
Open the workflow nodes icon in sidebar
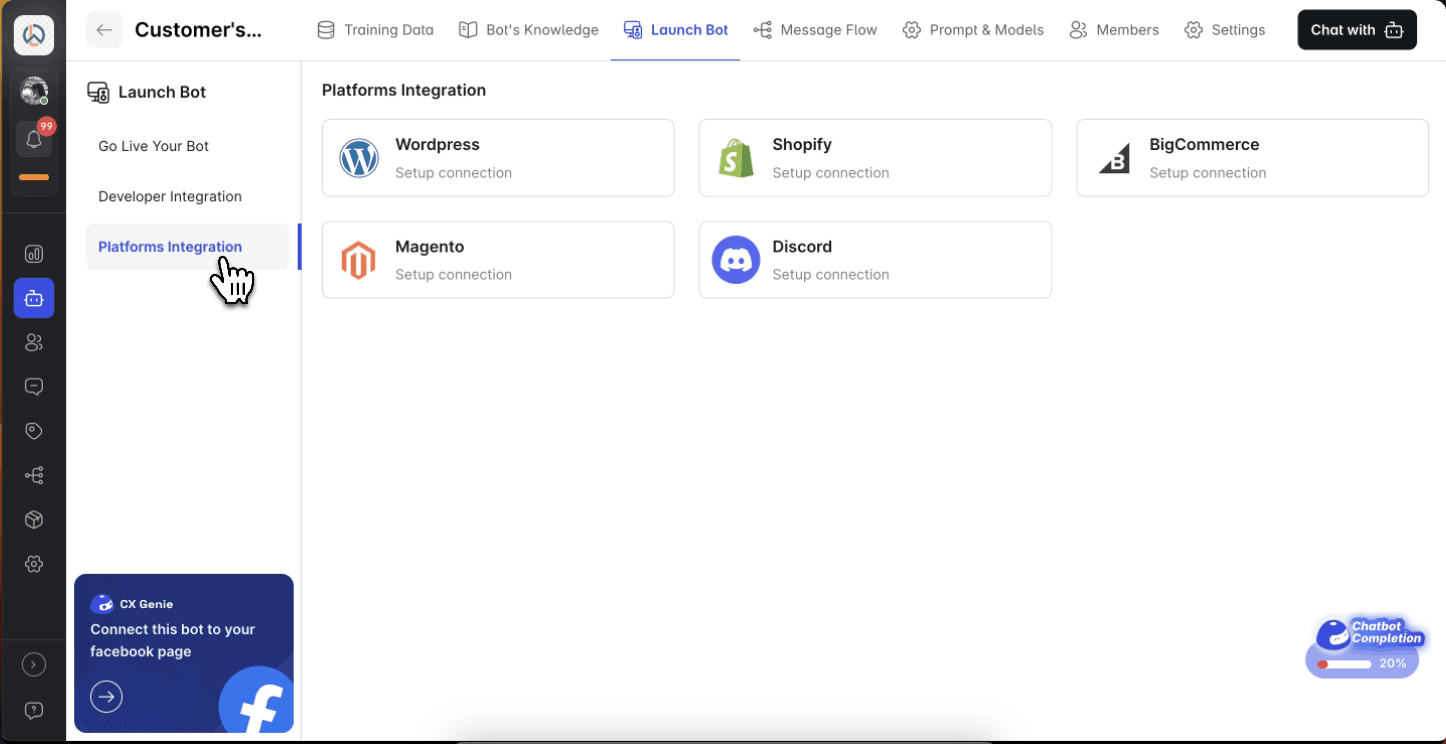34,476
